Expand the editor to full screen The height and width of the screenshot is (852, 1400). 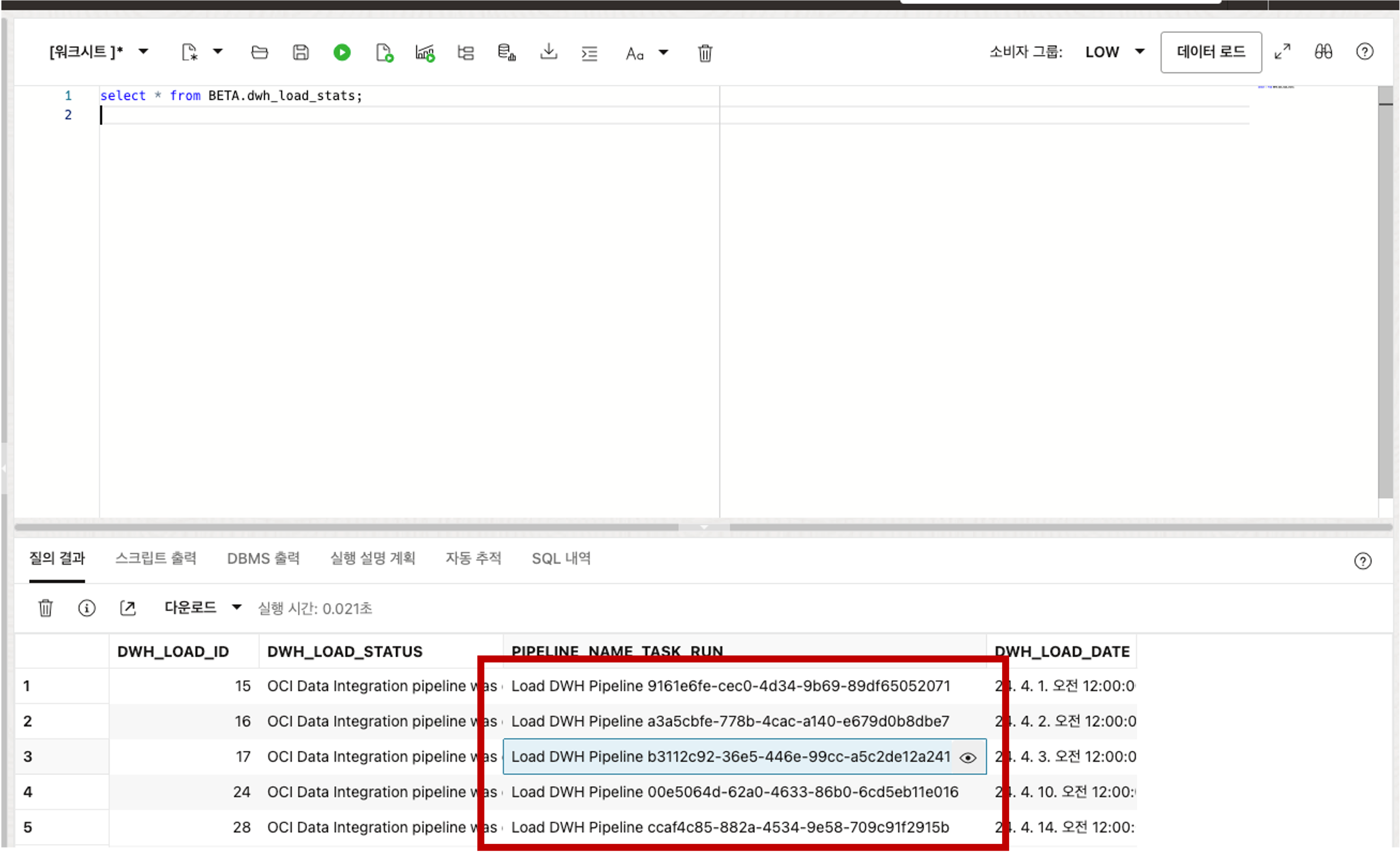[x=1282, y=52]
